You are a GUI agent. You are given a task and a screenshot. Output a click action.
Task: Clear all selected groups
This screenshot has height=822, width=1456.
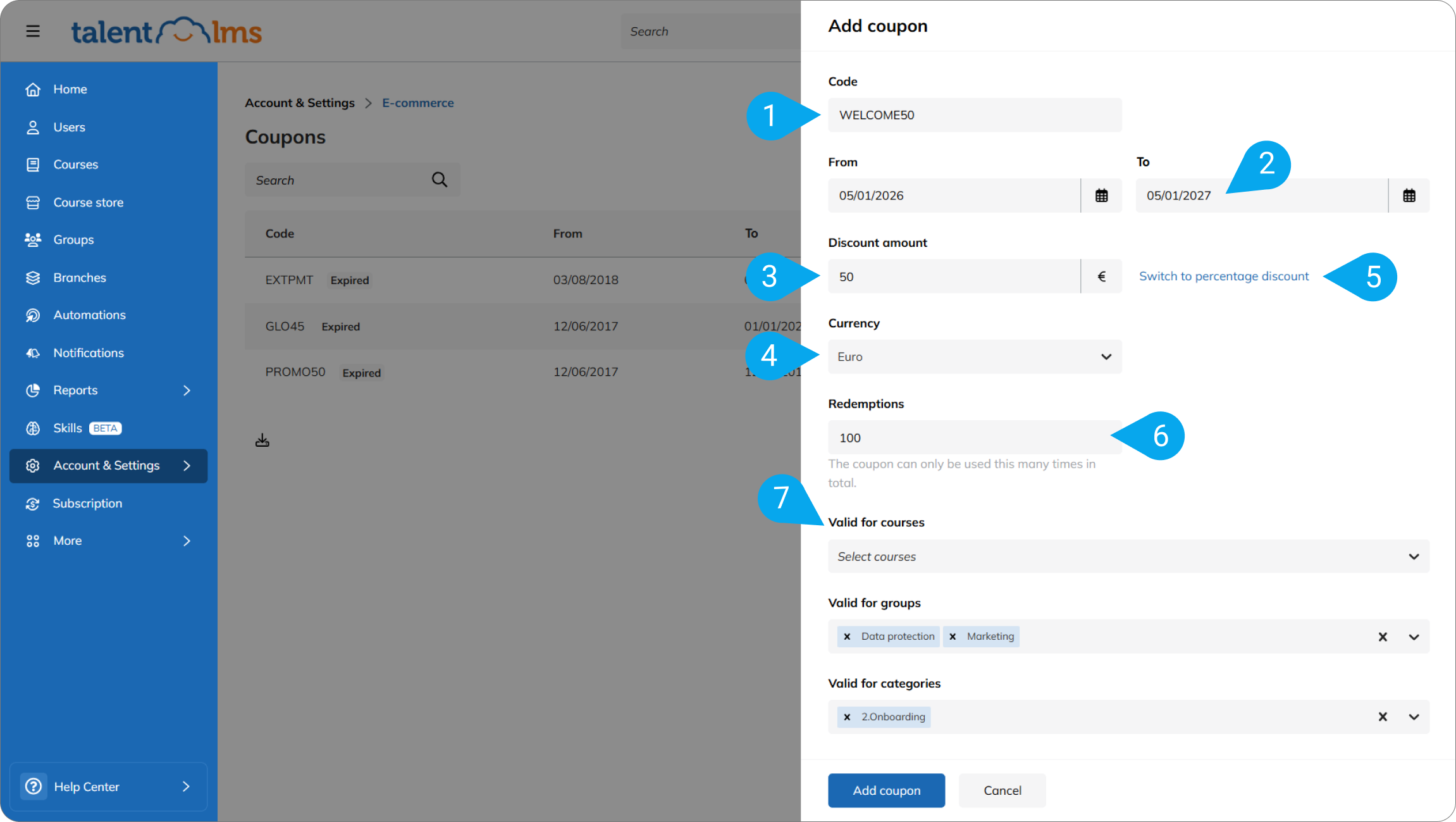[x=1383, y=637]
